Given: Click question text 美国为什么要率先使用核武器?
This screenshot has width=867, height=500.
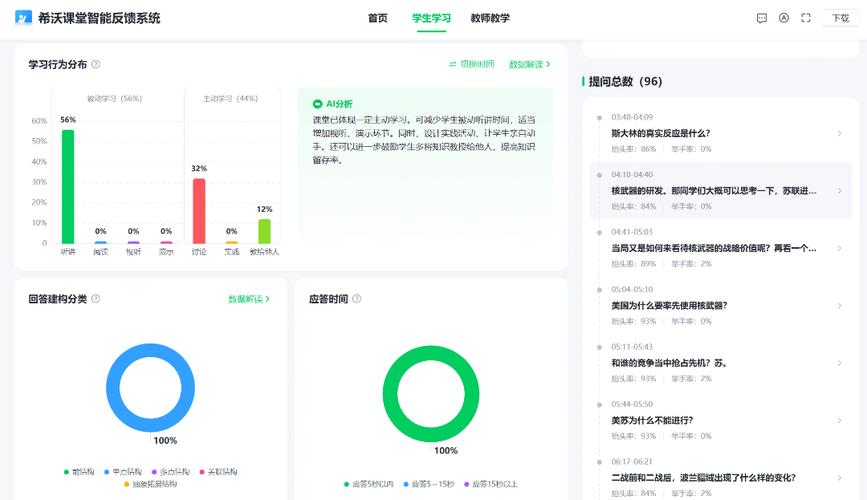Looking at the screenshot, I should tap(669, 306).
